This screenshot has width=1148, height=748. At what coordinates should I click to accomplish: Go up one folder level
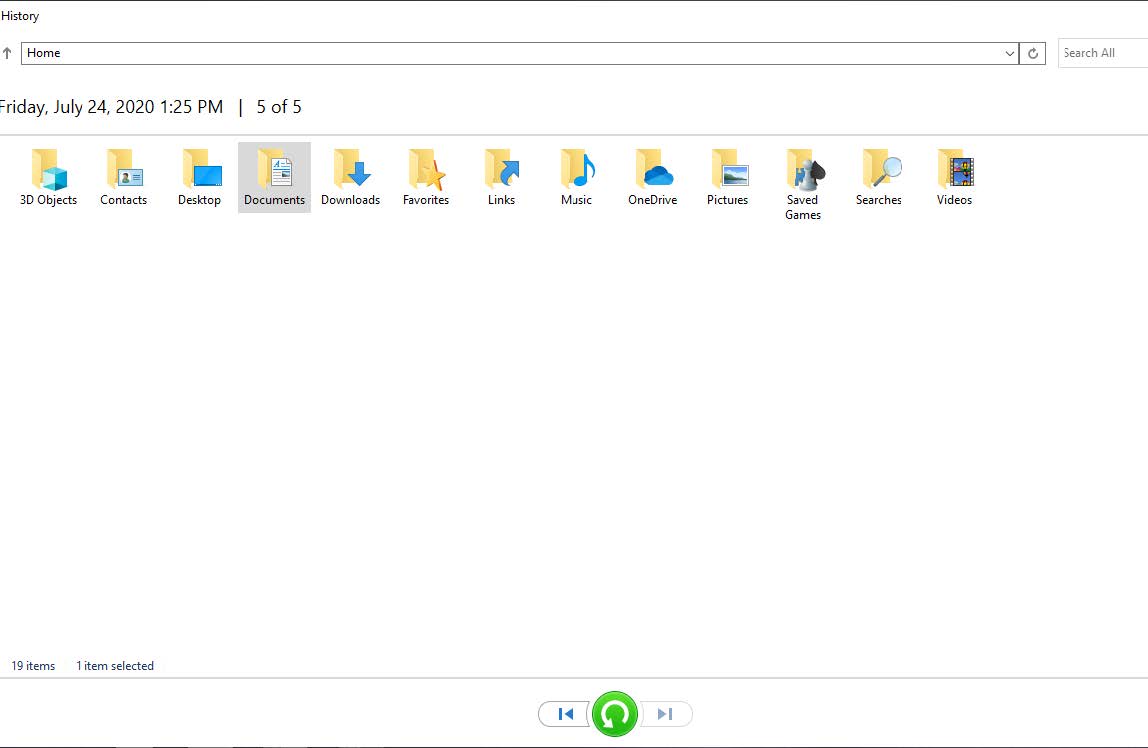(8, 53)
